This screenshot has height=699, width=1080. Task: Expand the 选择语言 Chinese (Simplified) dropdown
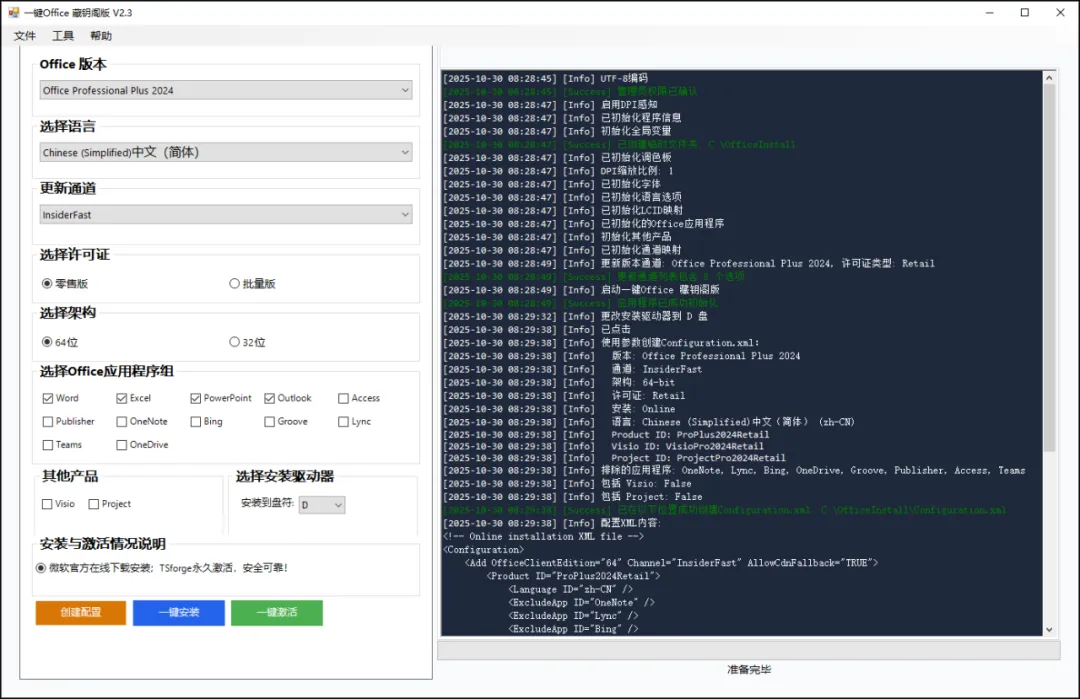pos(226,152)
